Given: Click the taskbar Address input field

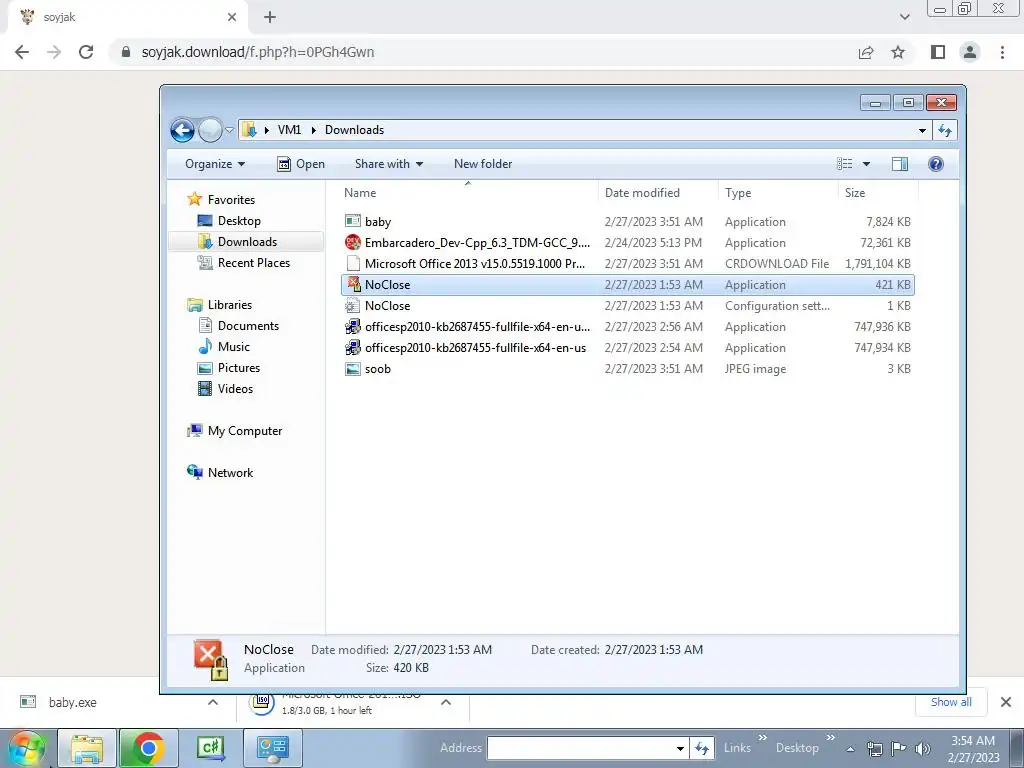Looking at the screenshot, I should coord(581,748).
